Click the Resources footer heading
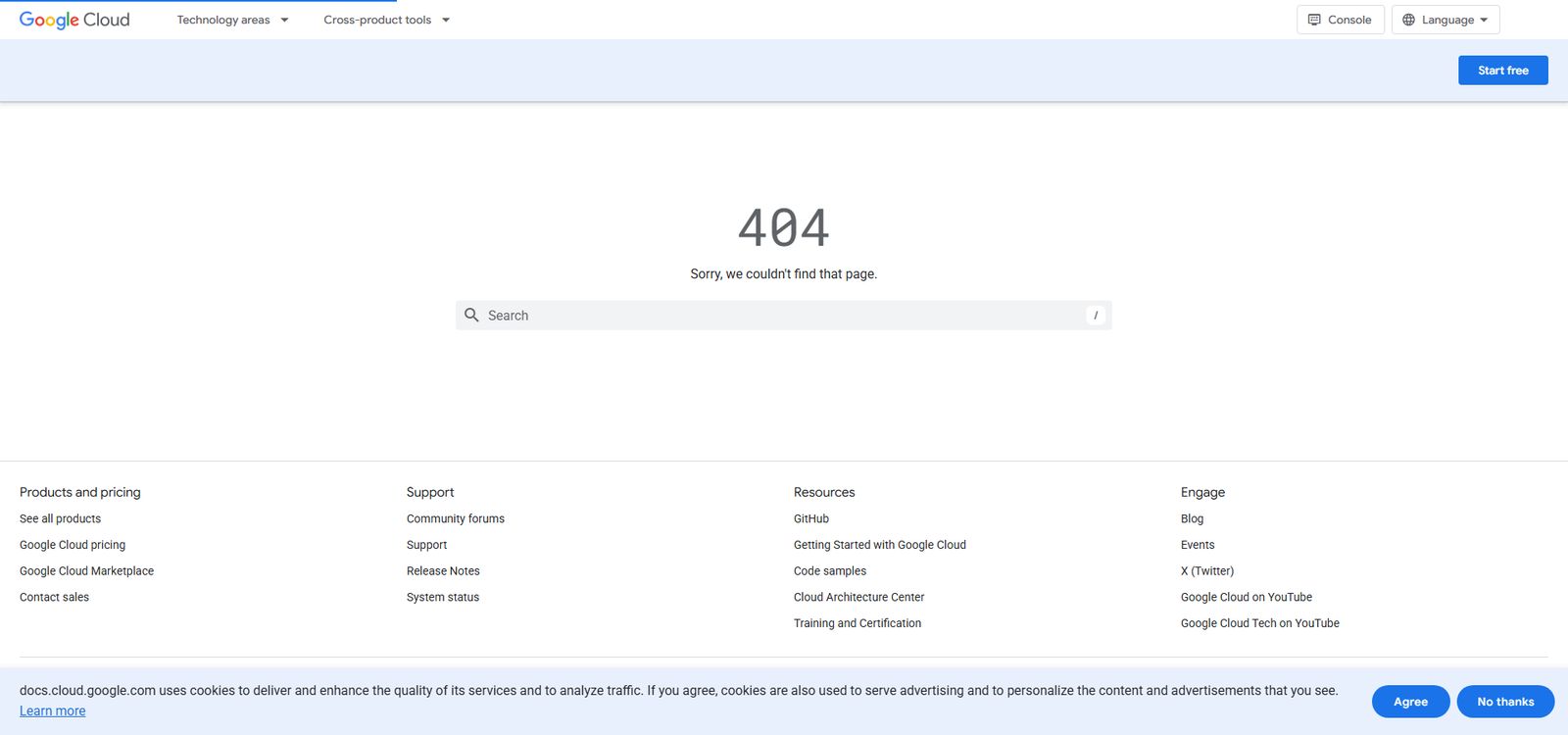The height and width of the screenshot is (735, 1568). pyautogui.click(x=824, y=492)
